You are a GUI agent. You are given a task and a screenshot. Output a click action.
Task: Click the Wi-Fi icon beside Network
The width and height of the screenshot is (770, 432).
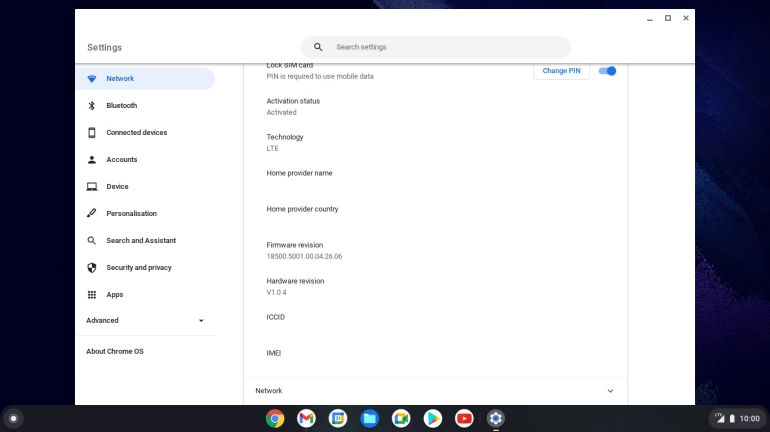pos(92,79)
